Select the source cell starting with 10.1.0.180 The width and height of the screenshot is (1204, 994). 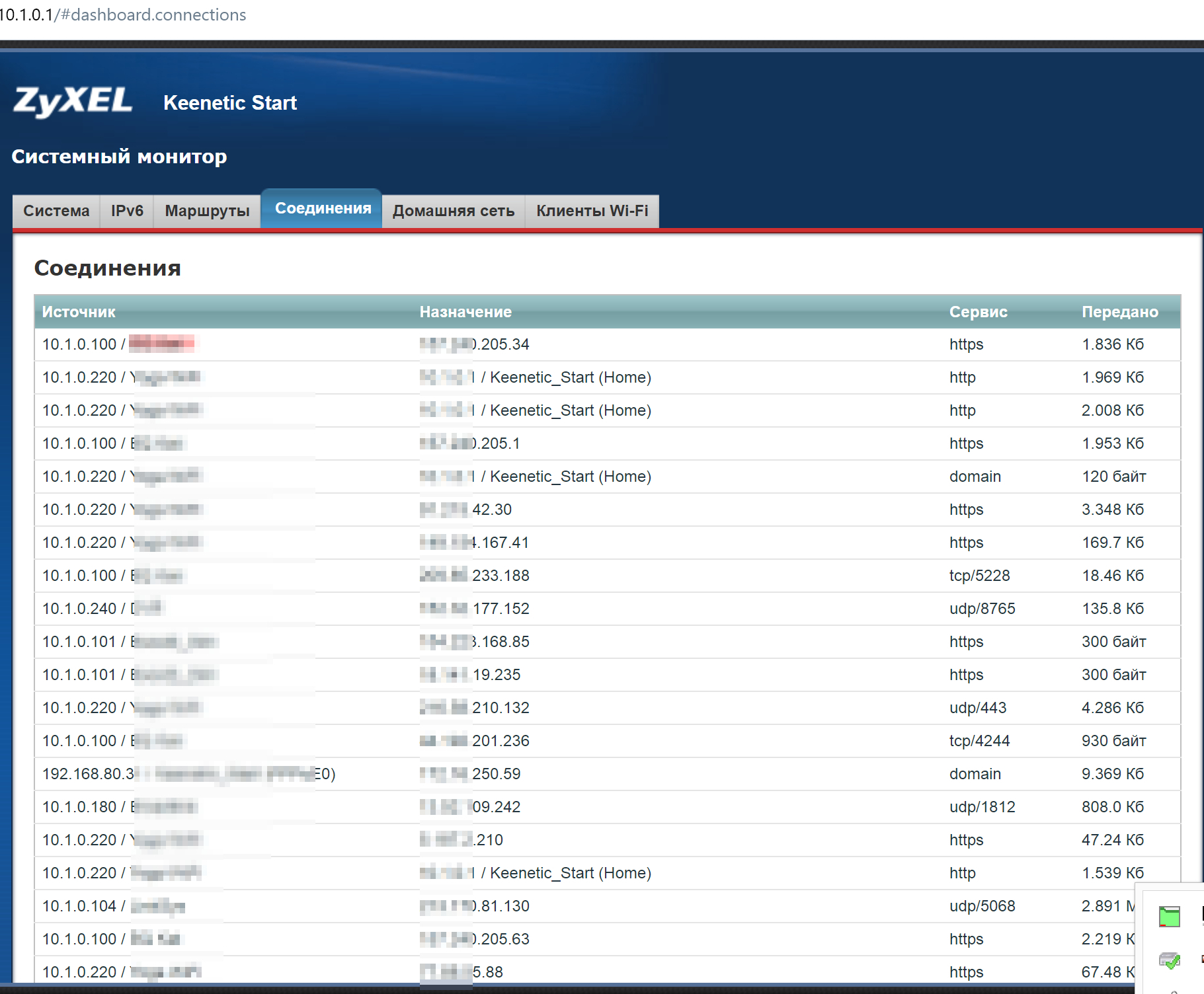(x=120, y=807)
